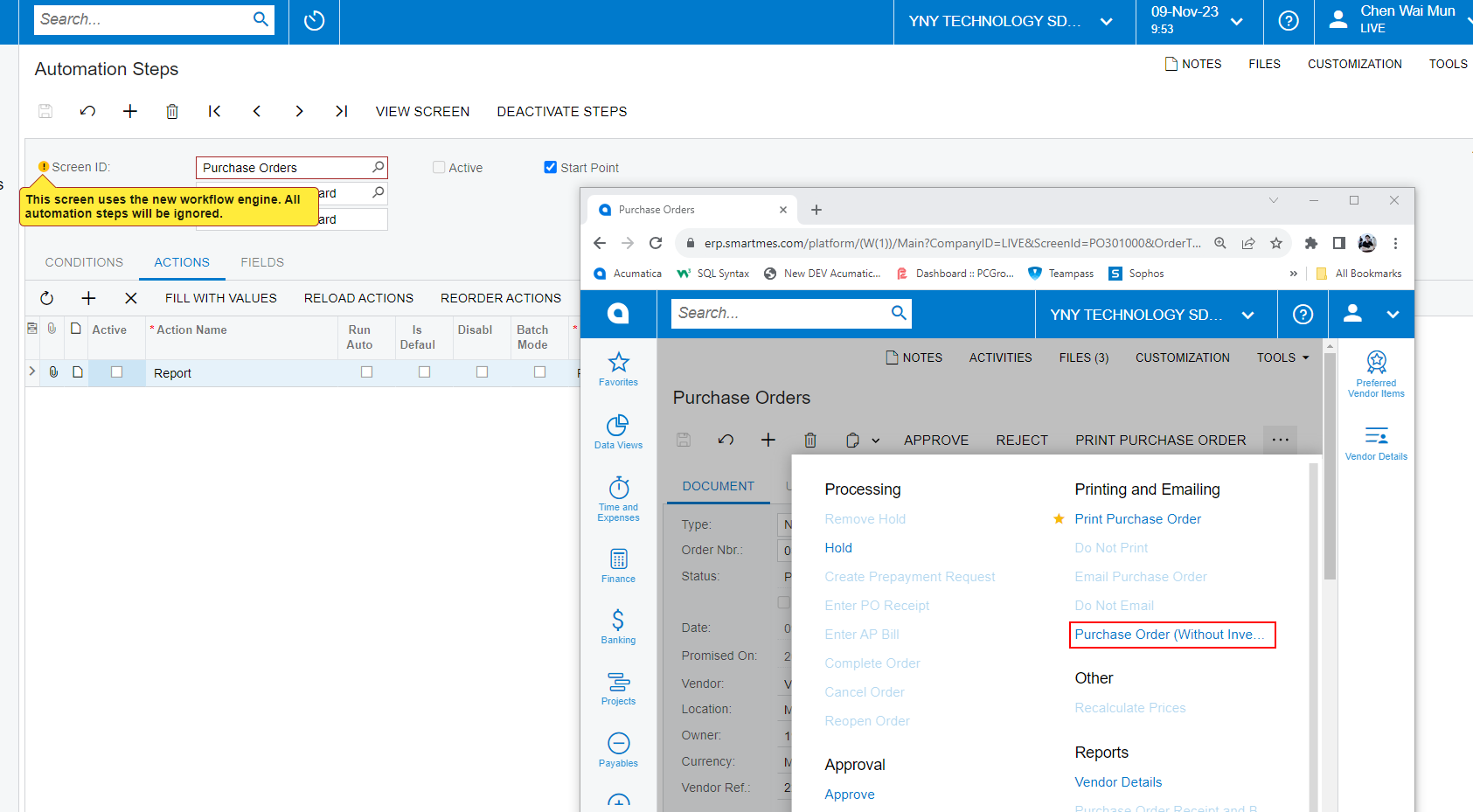Open Vendor Details side panel

coord(1376,443)
